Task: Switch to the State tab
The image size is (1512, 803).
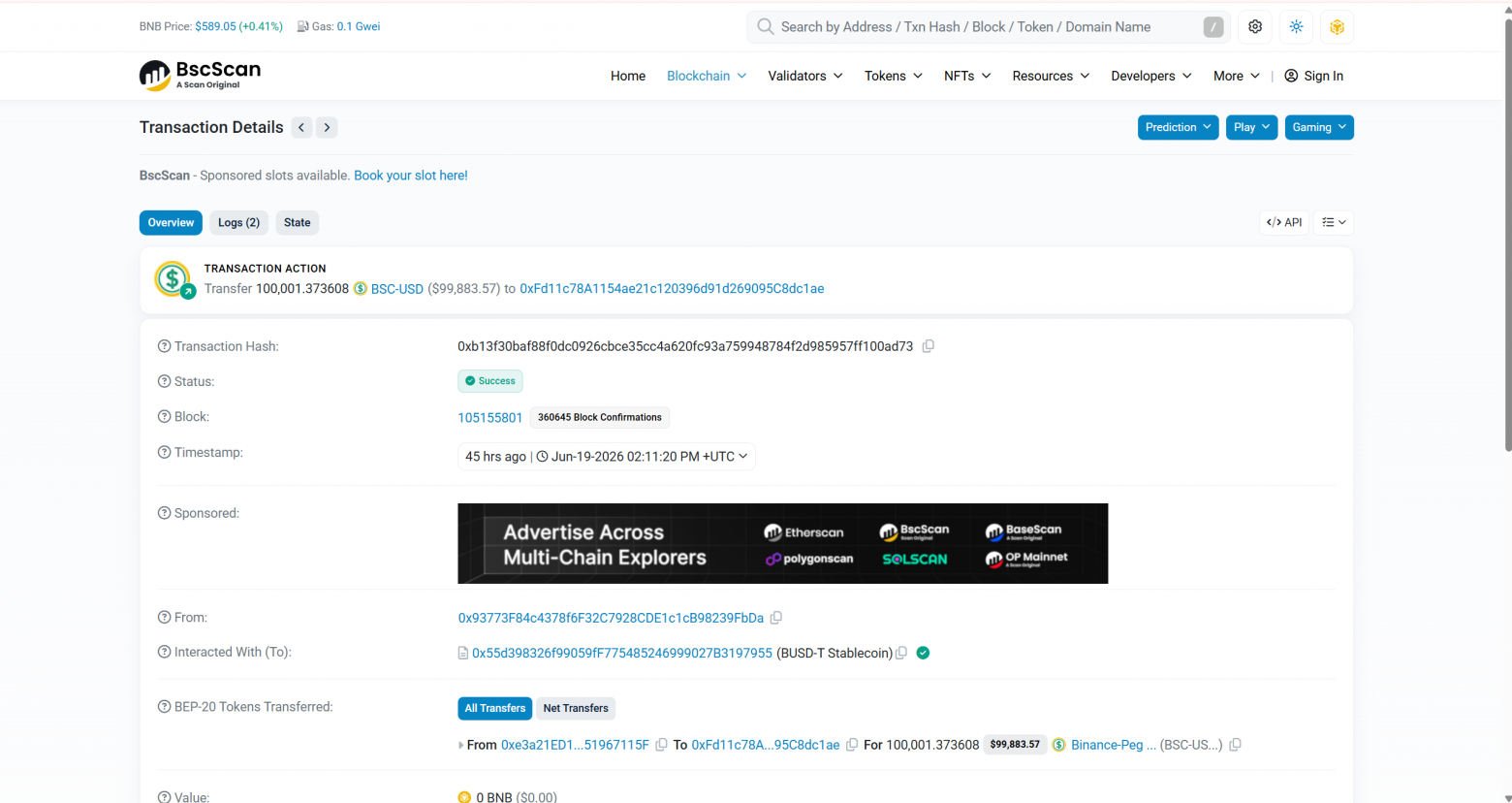Action: (x=297, y=222)
